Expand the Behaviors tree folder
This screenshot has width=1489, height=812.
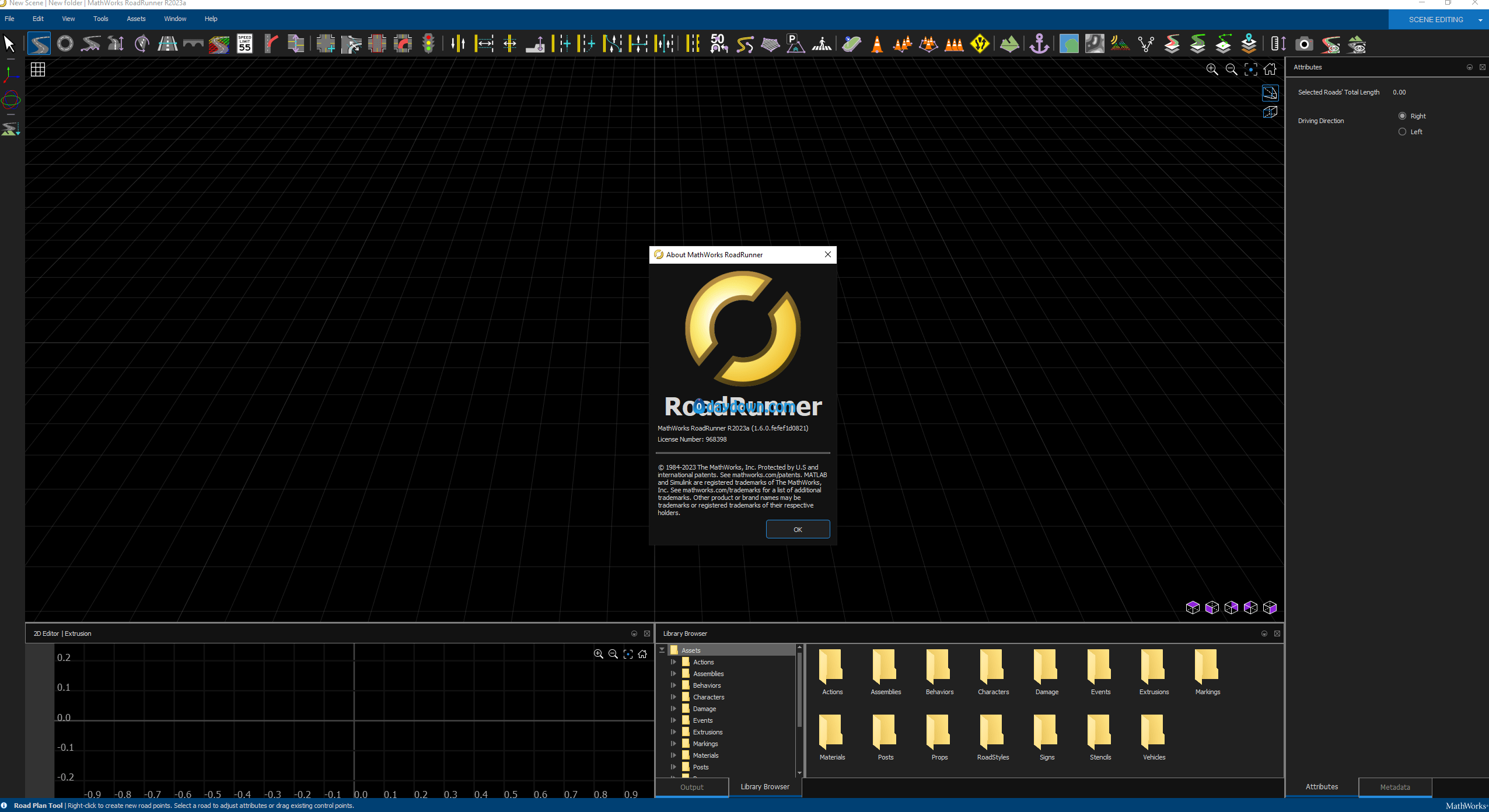(x=673, y=685)
